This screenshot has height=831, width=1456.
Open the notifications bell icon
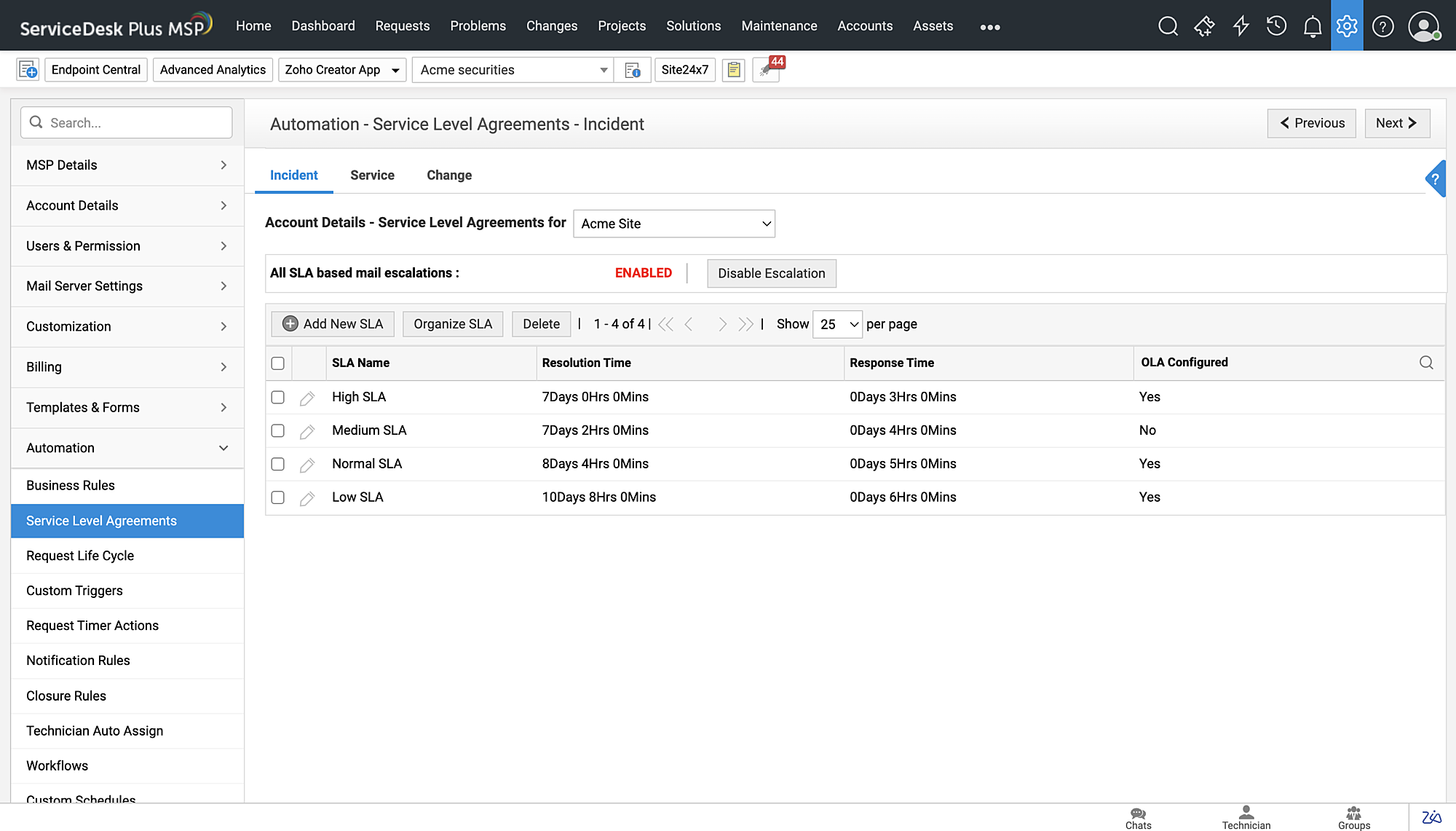click(1312, 26)
